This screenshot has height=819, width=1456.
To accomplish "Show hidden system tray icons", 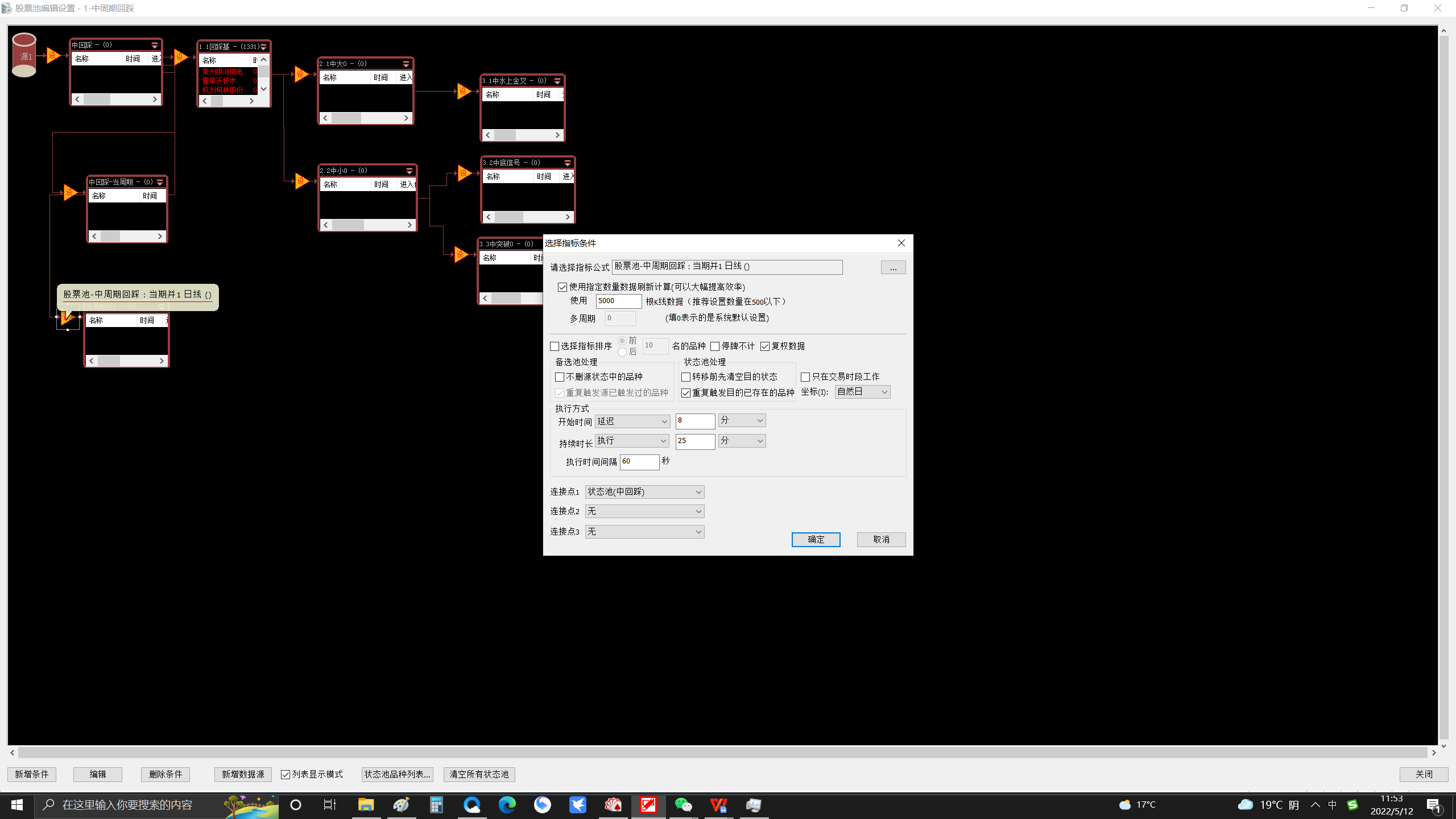I will [1315, 805].
